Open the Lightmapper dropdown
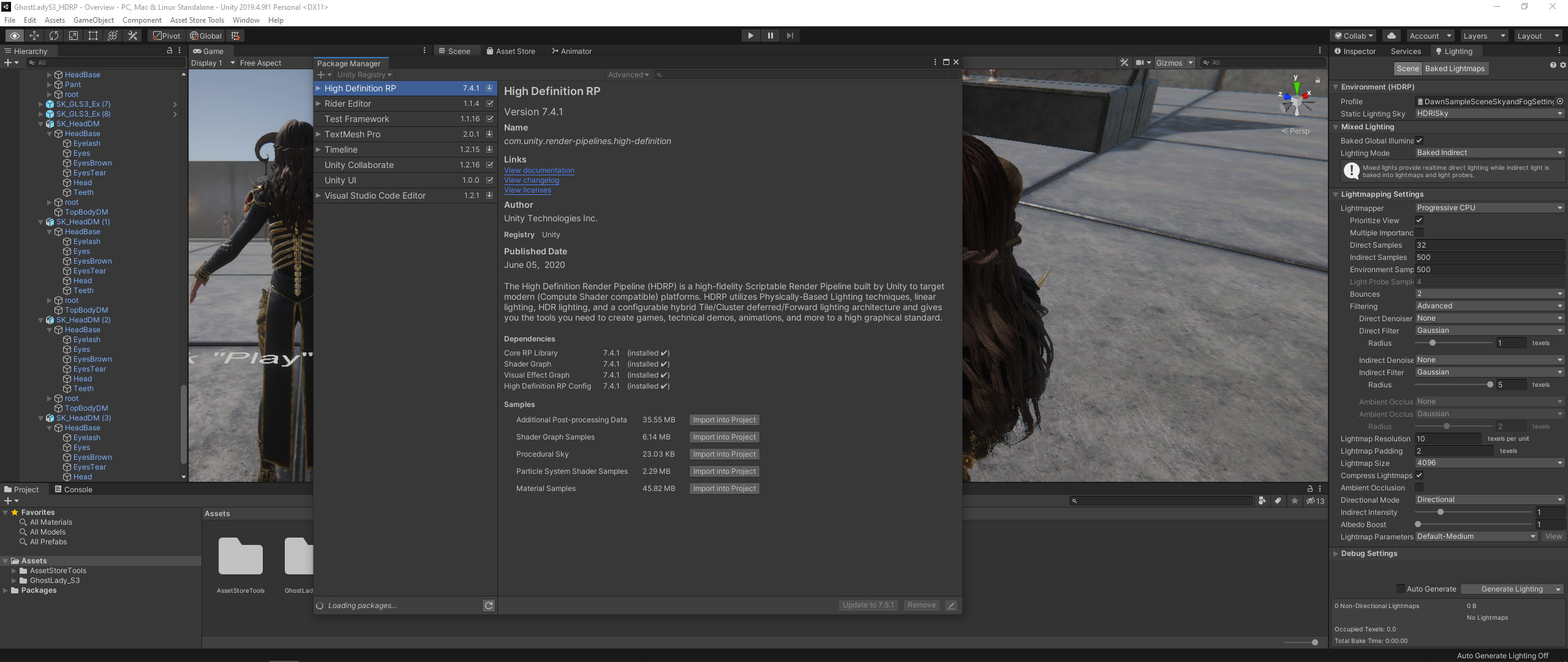 coord(1489,208)
